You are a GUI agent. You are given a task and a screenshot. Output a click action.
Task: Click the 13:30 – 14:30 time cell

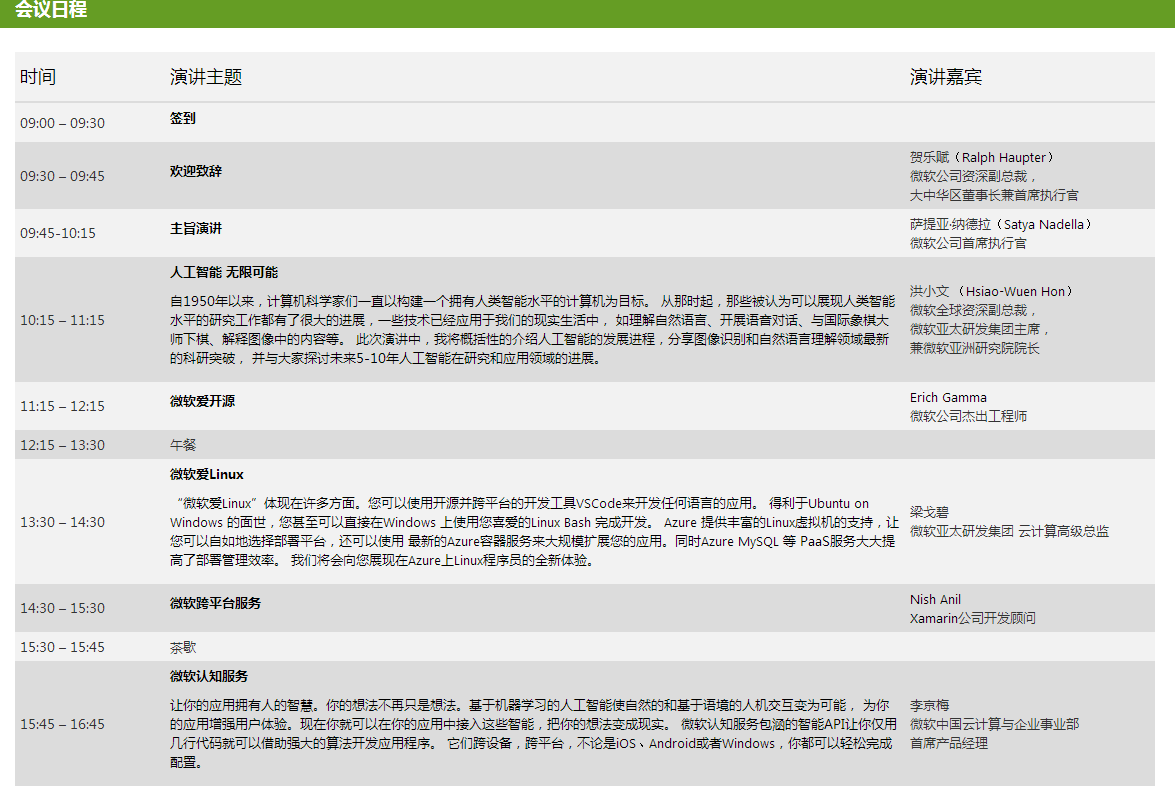[x=62, y=522]
